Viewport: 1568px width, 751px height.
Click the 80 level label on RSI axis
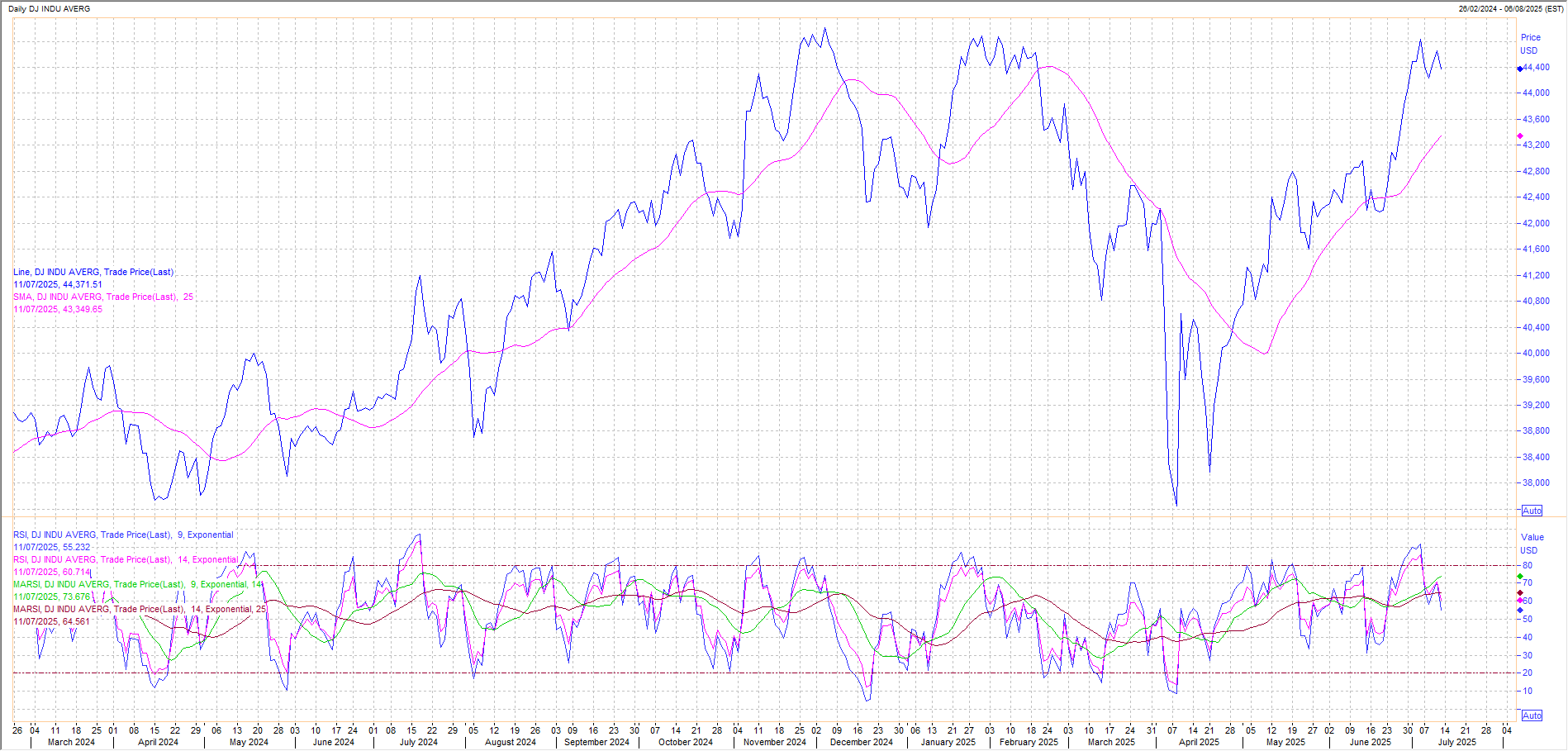tap(1528, 566)
